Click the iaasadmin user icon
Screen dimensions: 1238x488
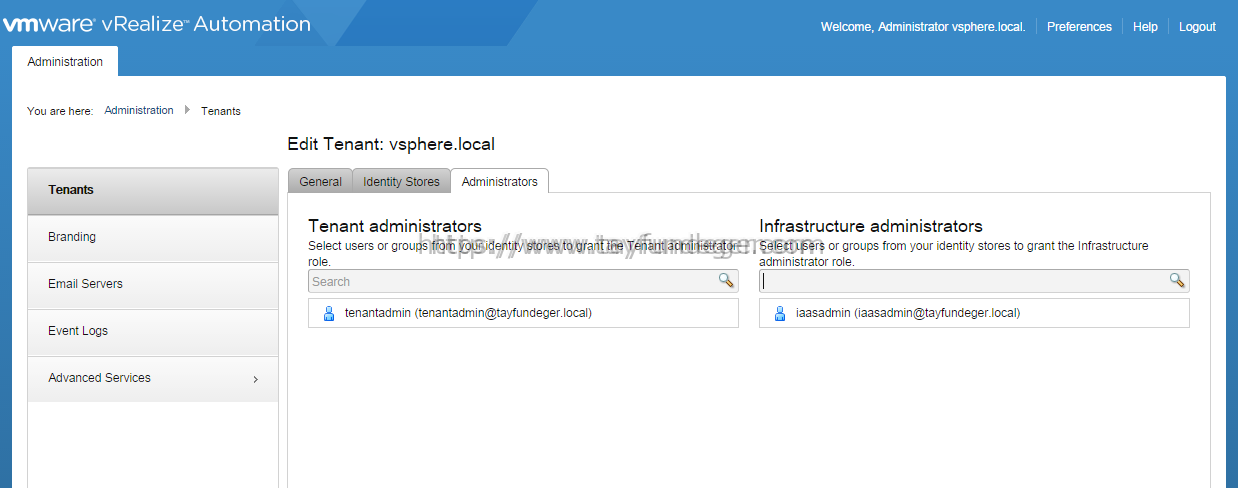point(780,313)
